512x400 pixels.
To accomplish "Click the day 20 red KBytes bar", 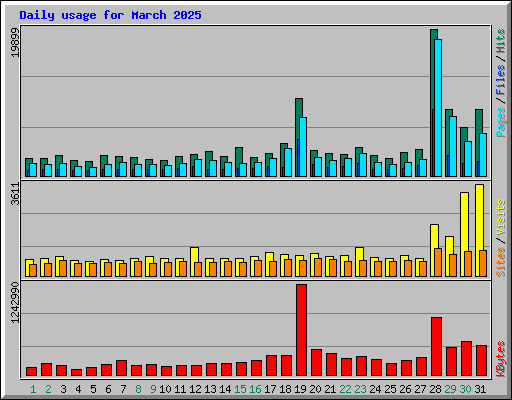I will (x=316, y=363).
